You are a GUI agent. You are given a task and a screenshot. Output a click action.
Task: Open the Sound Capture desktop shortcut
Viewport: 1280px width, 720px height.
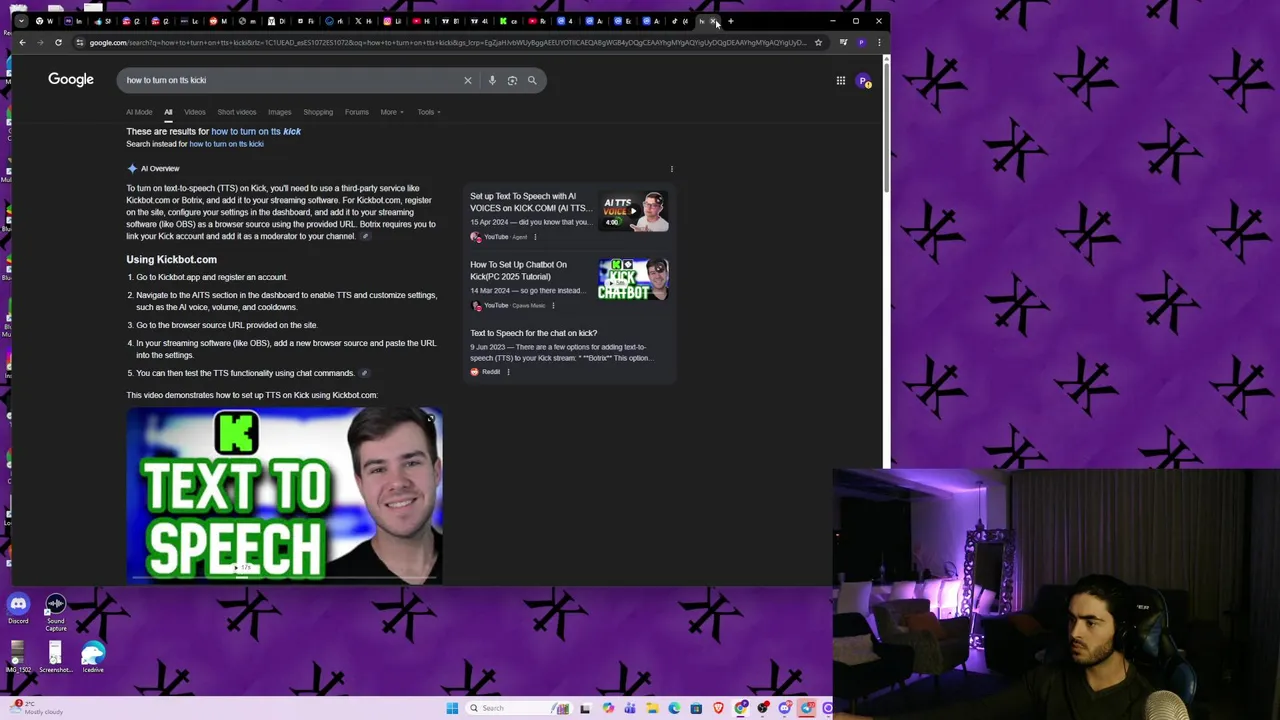pyautogui.click(x=56, y=613)
